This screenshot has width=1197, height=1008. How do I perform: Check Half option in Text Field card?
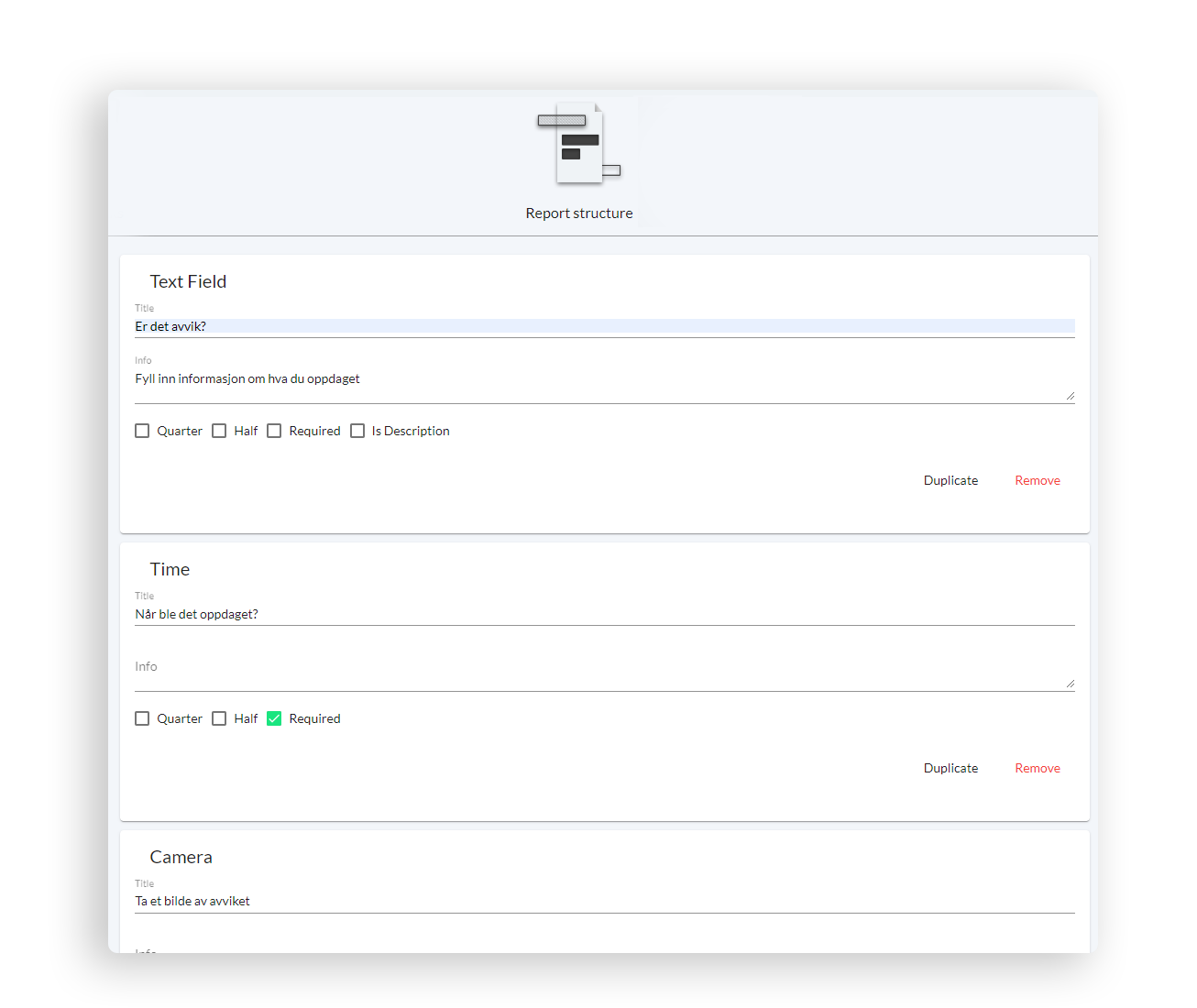tap(219, 431)
